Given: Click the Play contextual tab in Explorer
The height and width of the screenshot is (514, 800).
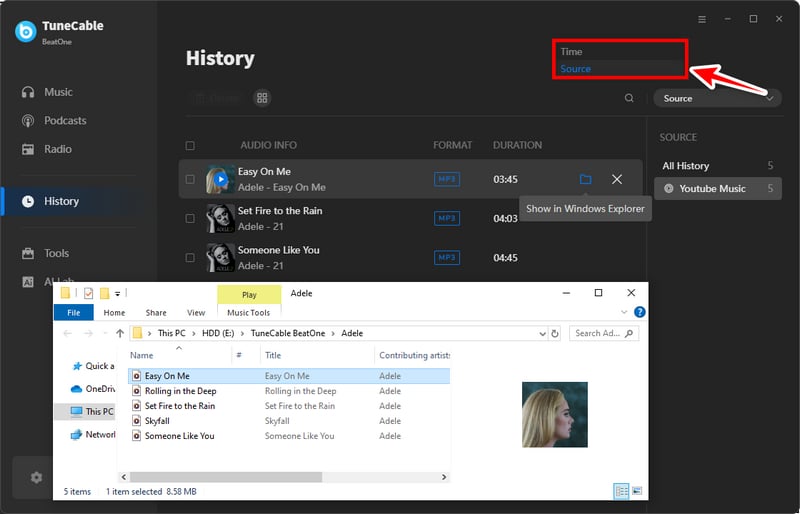Looking at the screenshot, I should (x=249, y=295).
